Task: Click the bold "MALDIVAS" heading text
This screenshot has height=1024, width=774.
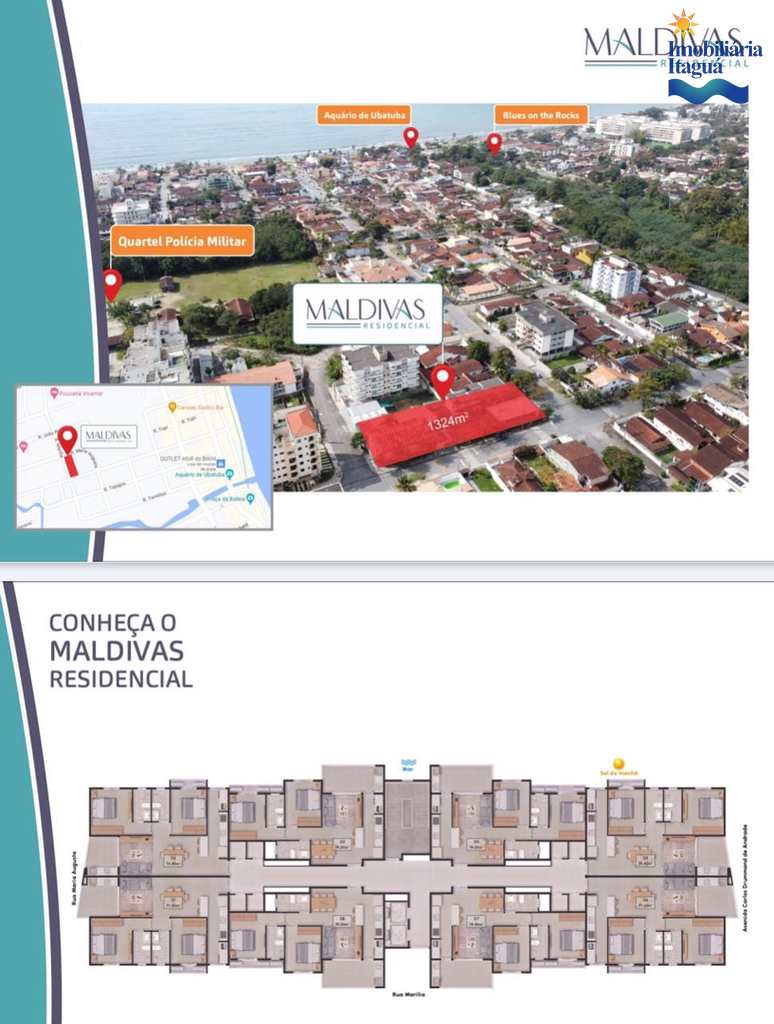Action: (x=116, y=650)
